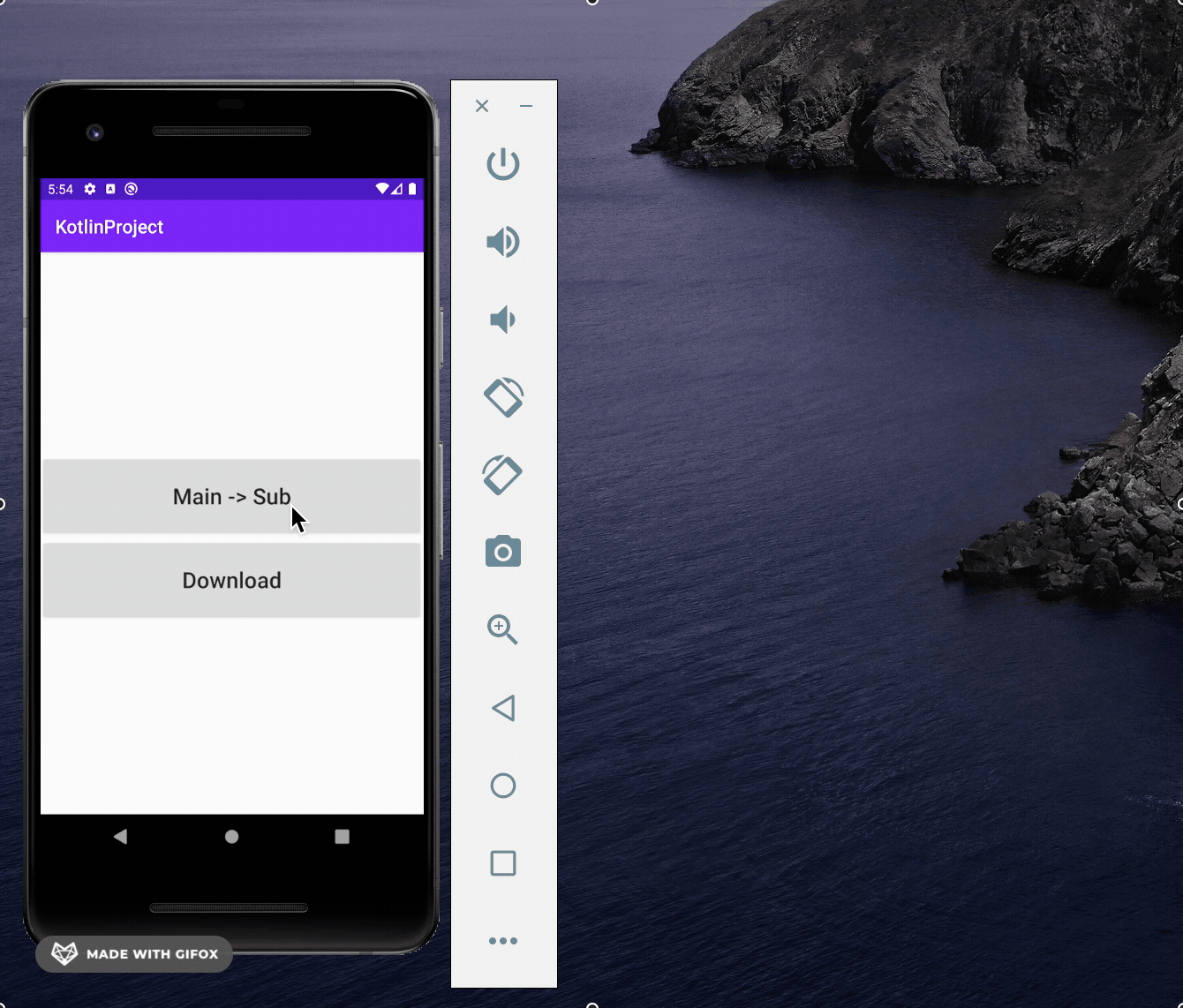The height and width of the screenshot is (1008, 1183).
Task: Close the emulator toolbar with X
Action: 482,106
